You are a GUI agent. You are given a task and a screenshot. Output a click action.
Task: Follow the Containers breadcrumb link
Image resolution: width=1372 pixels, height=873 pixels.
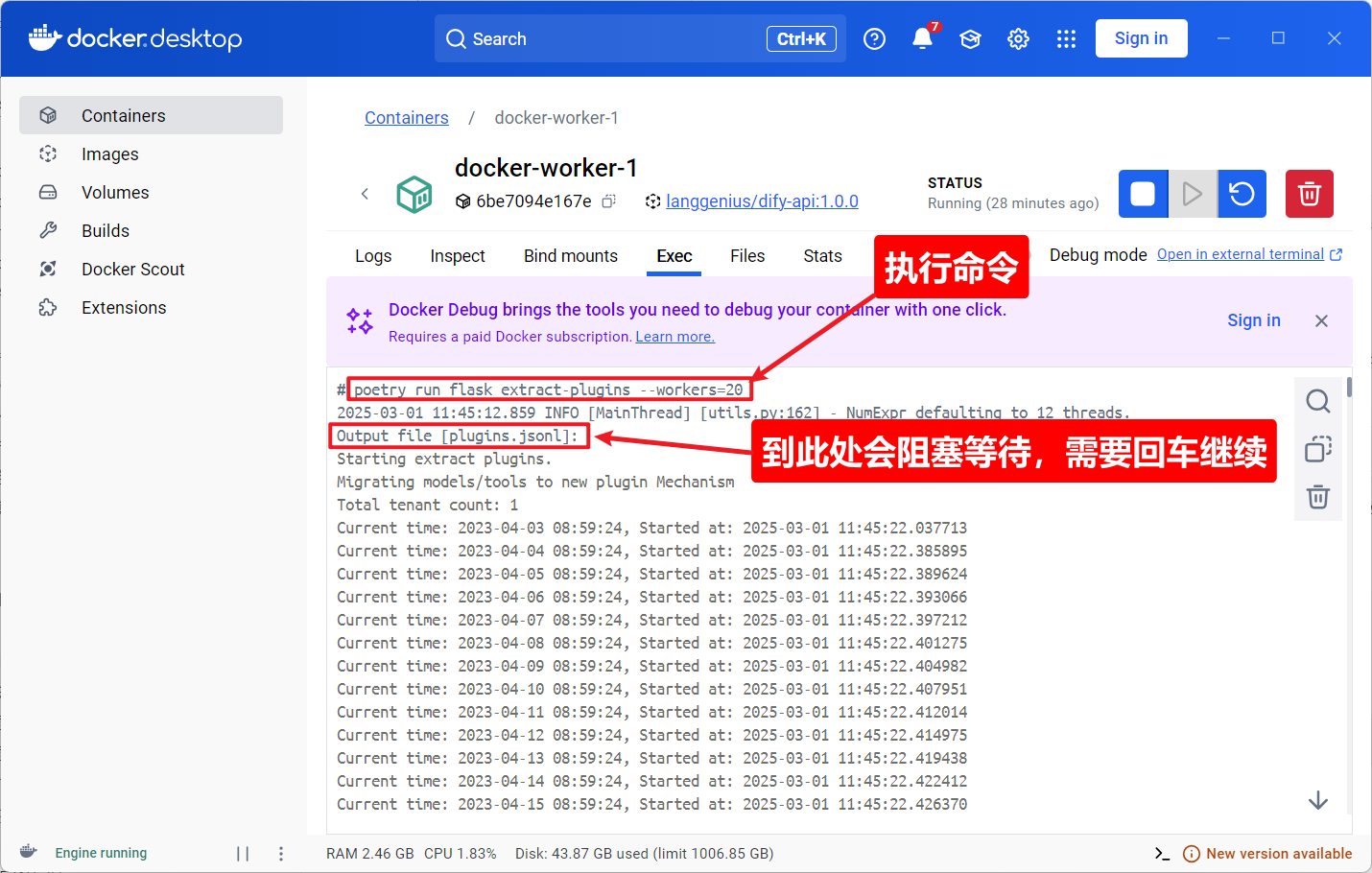click(407, 118)
